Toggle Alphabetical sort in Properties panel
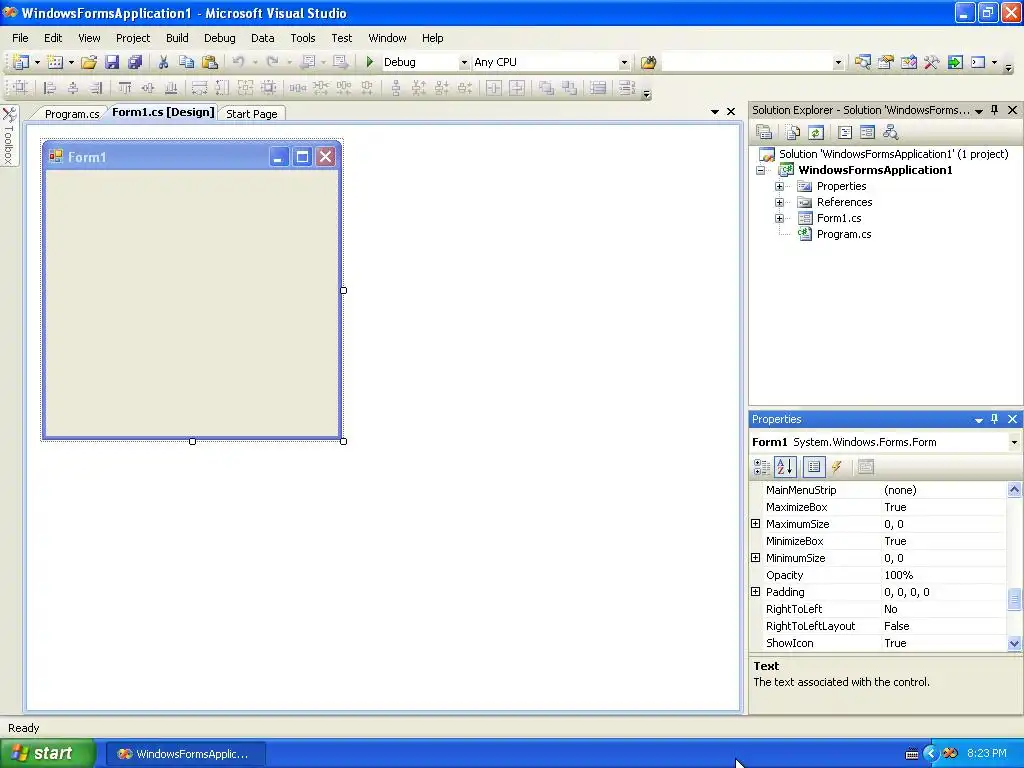Viewport: 1024px width, 768px height. [x=785, y=467]
